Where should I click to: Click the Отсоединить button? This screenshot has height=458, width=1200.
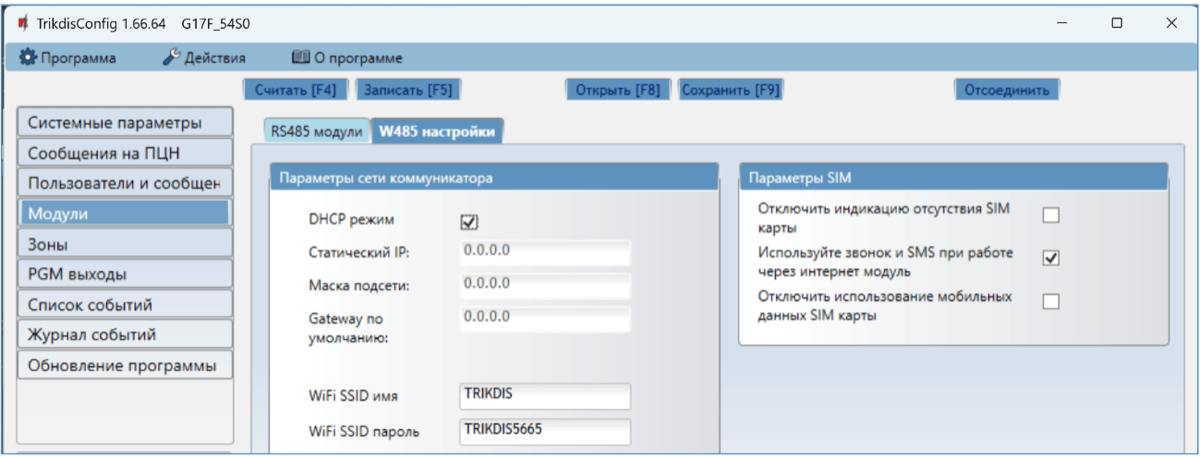(1005, 90)
